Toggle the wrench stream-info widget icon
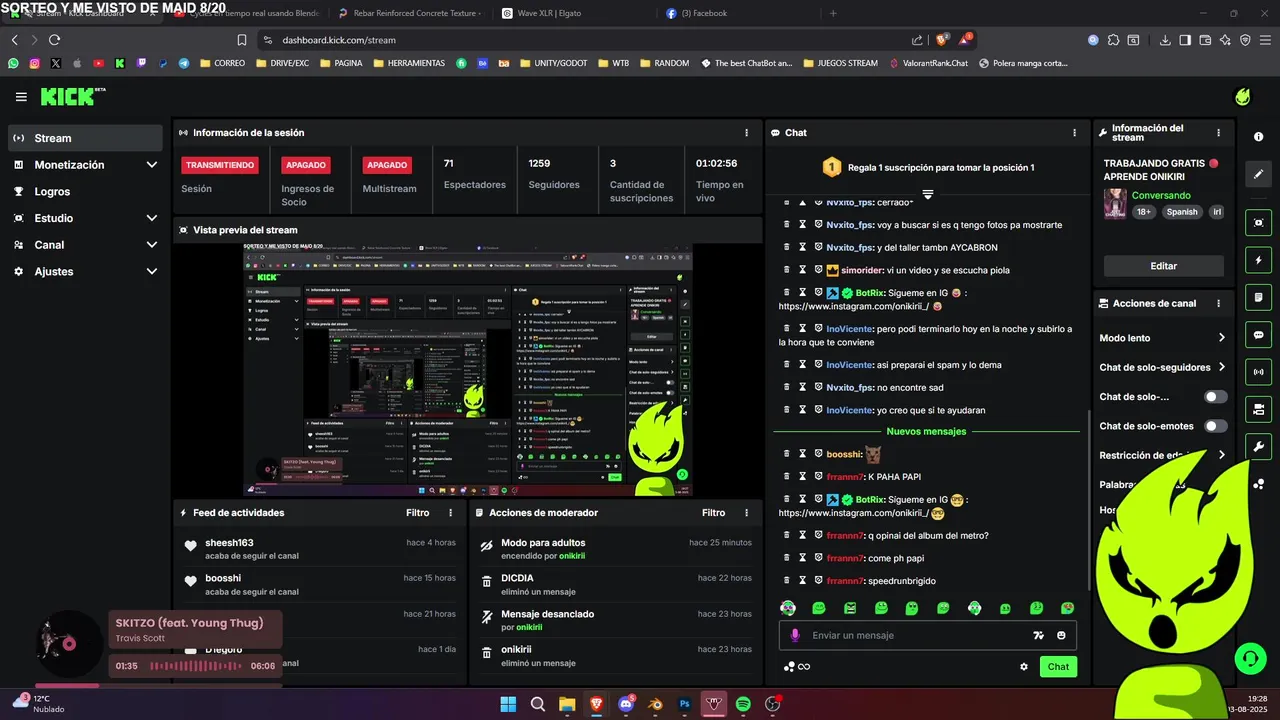Viewport: 1280px width, 720px height. click(x=1258, y=446)
